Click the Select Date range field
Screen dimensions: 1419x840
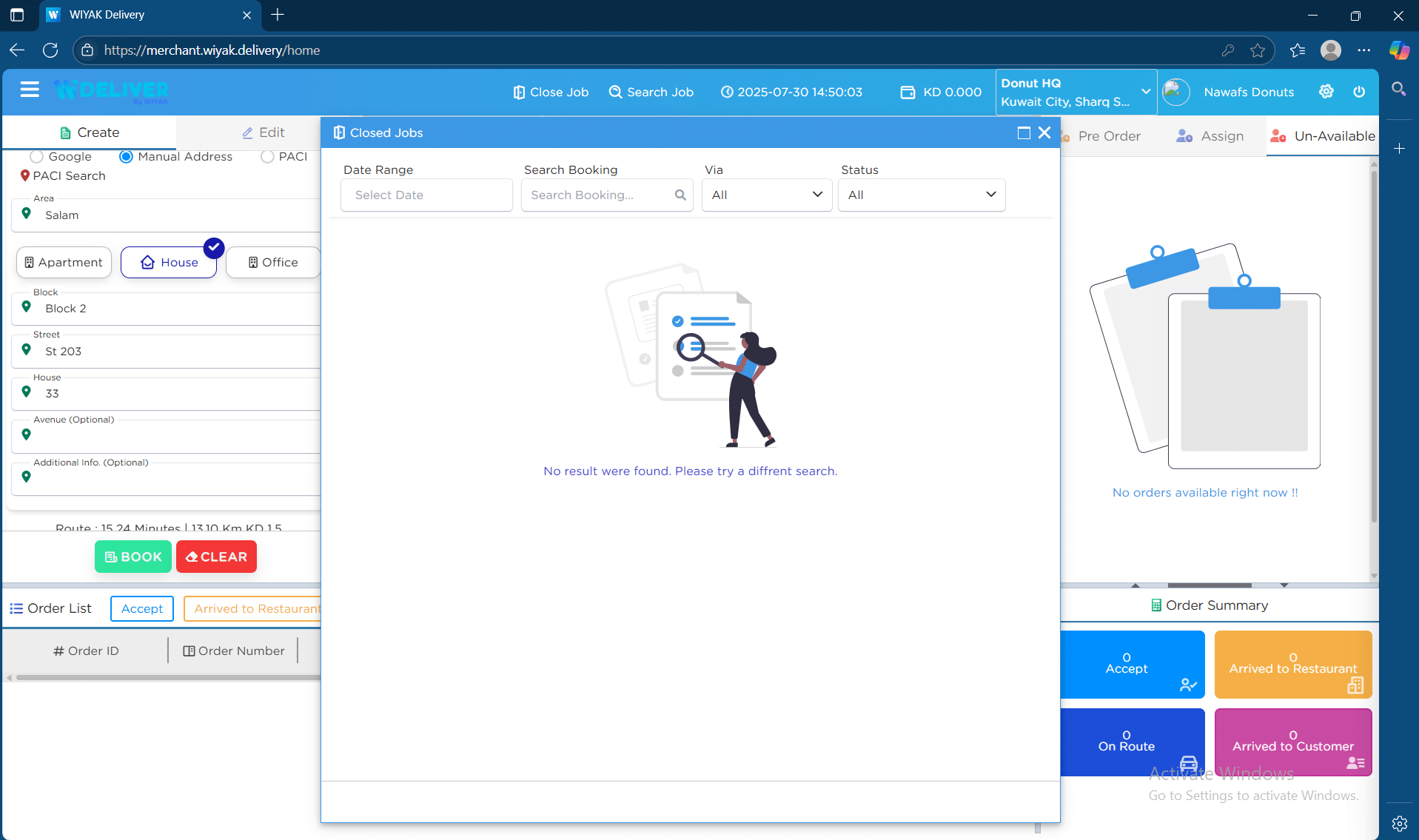click(426, 195)
